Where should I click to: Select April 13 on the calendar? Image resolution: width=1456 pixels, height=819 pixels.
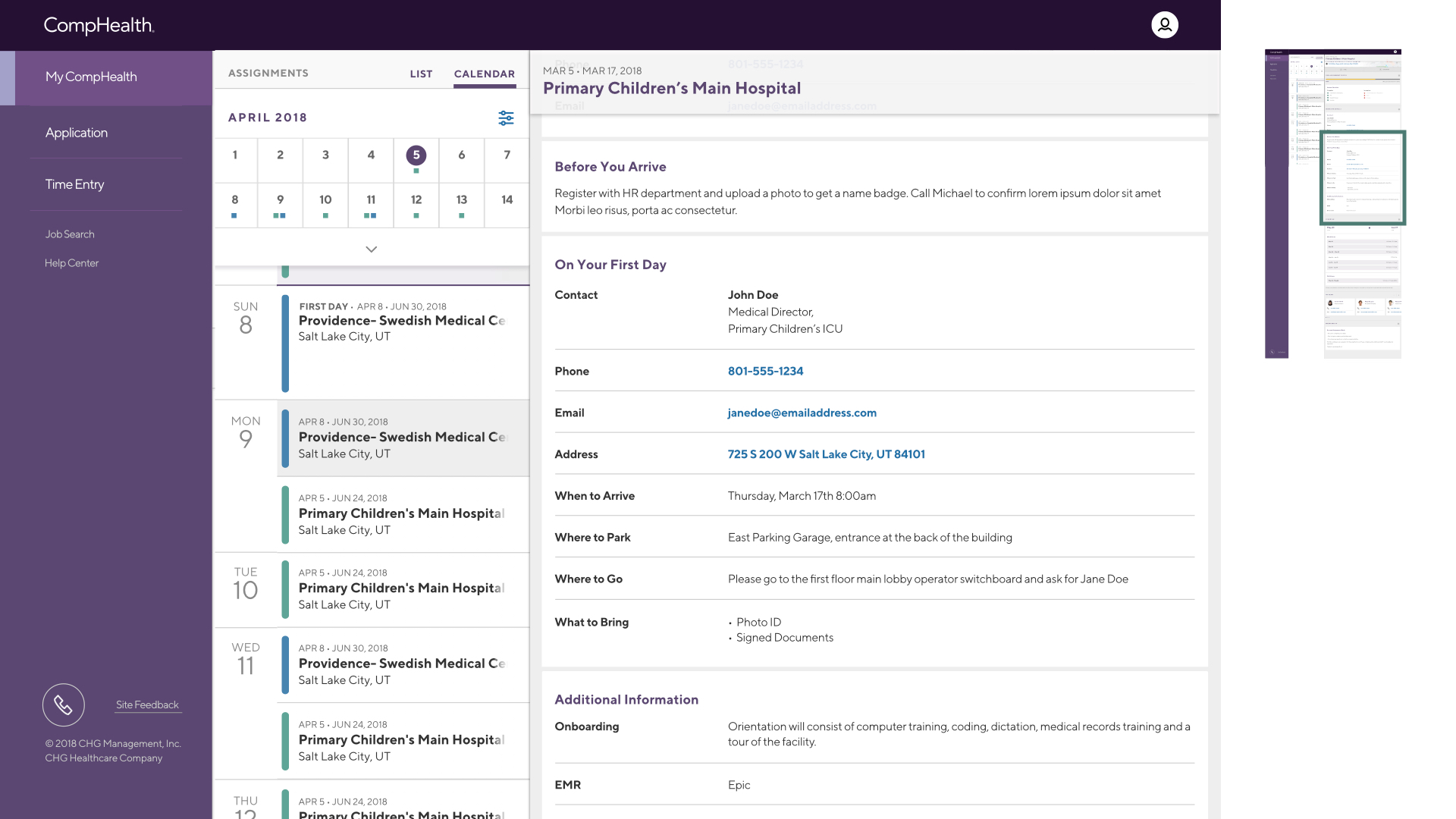462,205
